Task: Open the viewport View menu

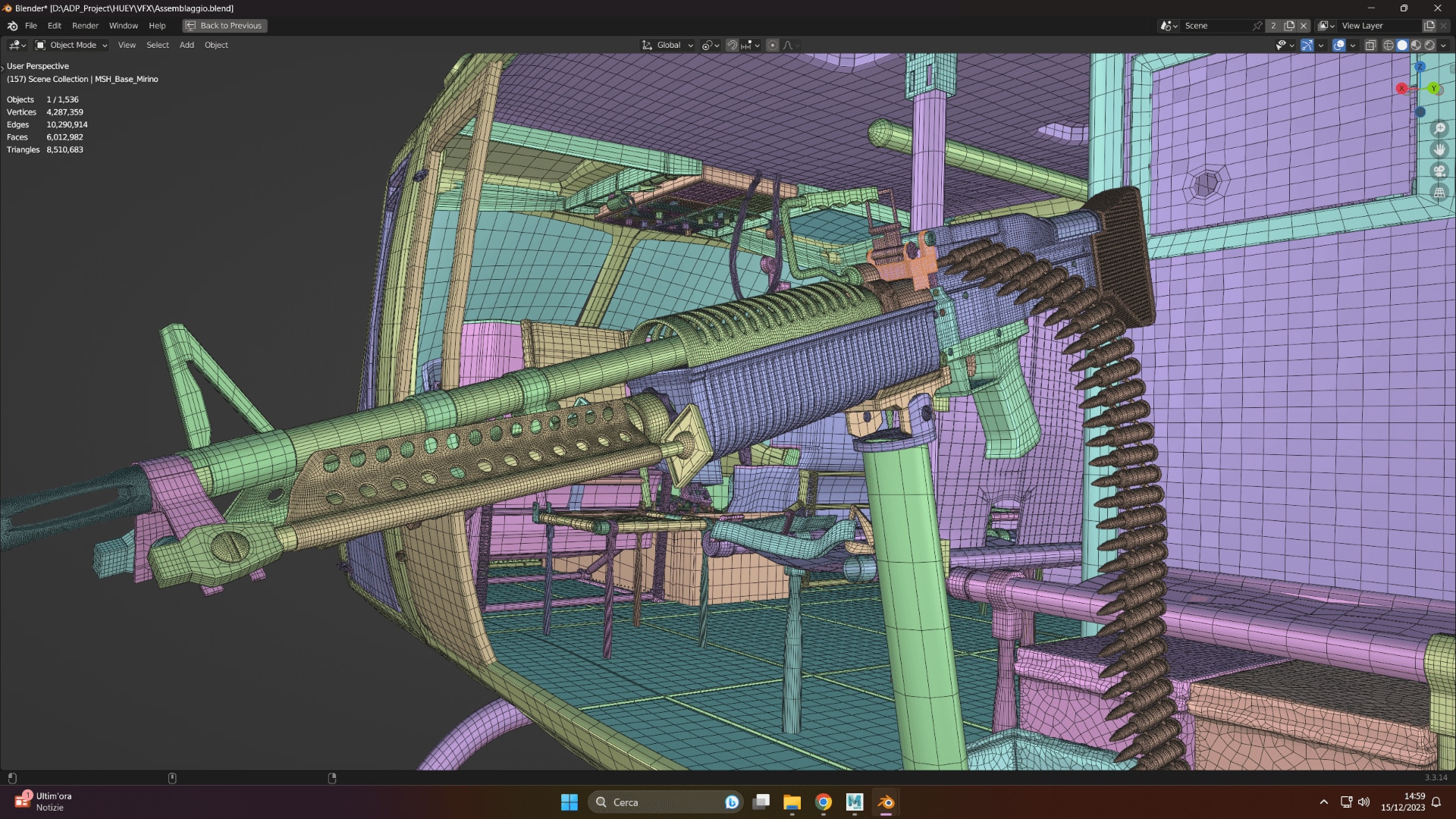Action: (127, 45)
